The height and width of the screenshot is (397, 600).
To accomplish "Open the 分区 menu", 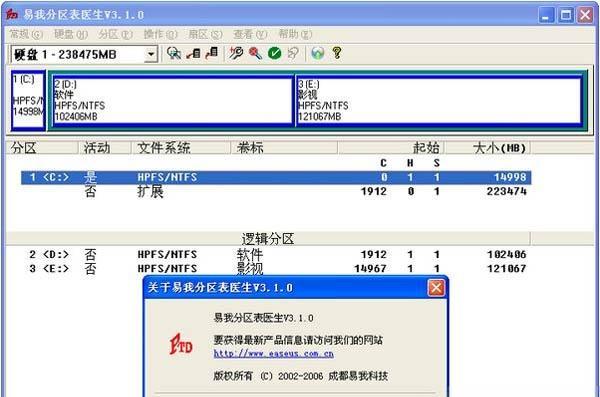I will click(x=116, y=34).
